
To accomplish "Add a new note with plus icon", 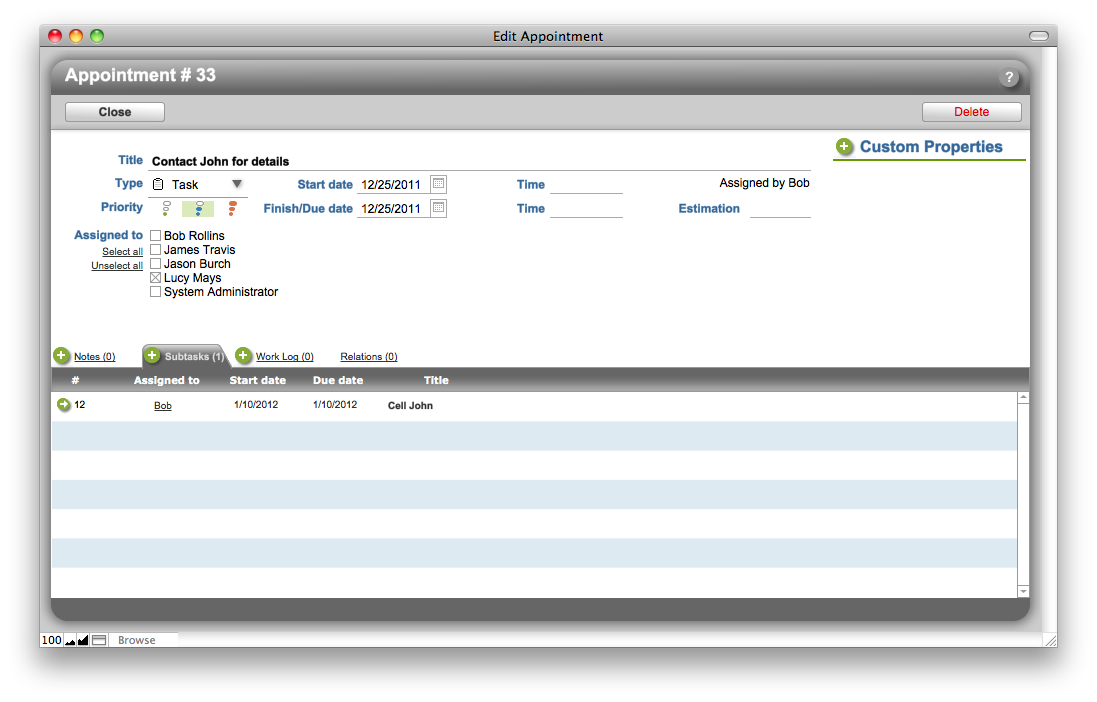I will click(x=62, y=356).
